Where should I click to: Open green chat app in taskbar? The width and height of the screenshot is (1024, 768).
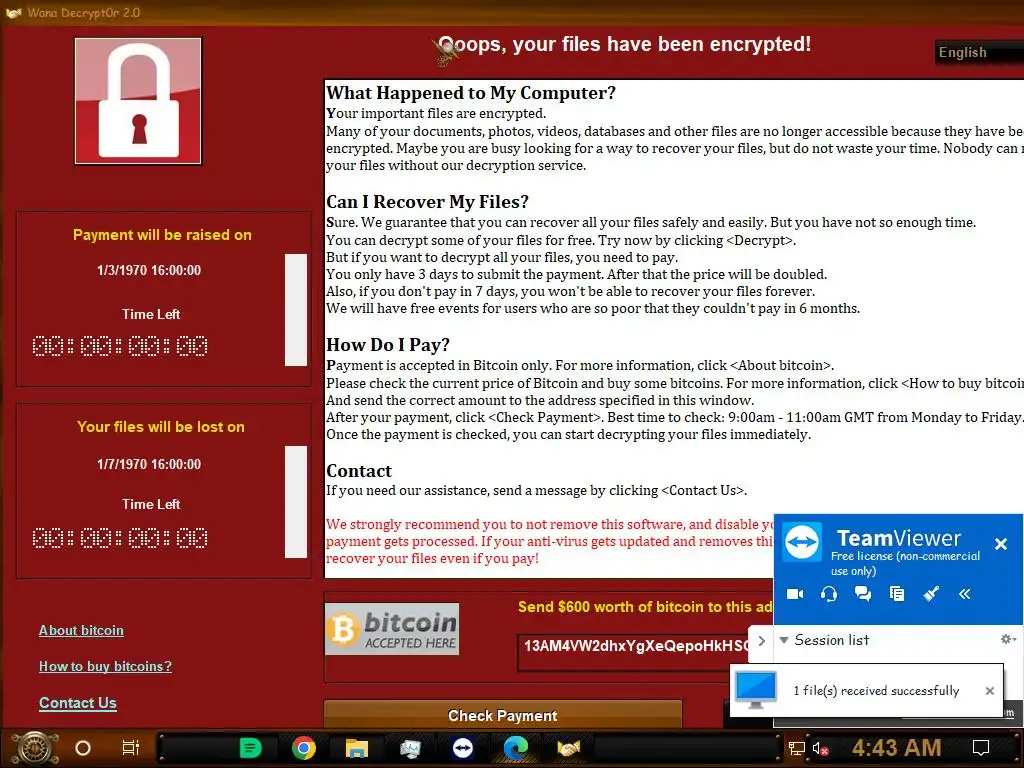pyautogui.click(x=250, y=748)
